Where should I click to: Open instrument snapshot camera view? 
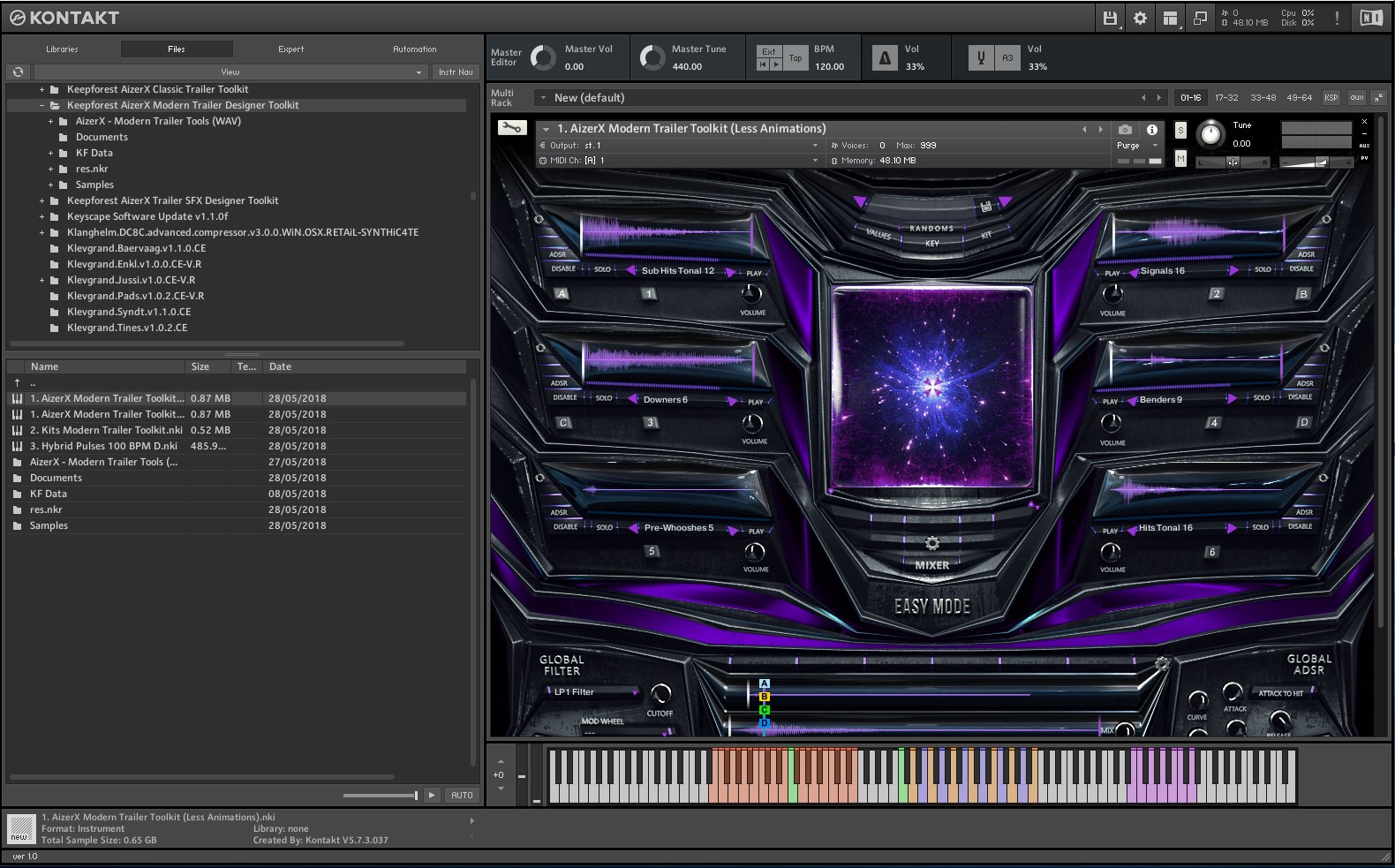click(1125, 129)
